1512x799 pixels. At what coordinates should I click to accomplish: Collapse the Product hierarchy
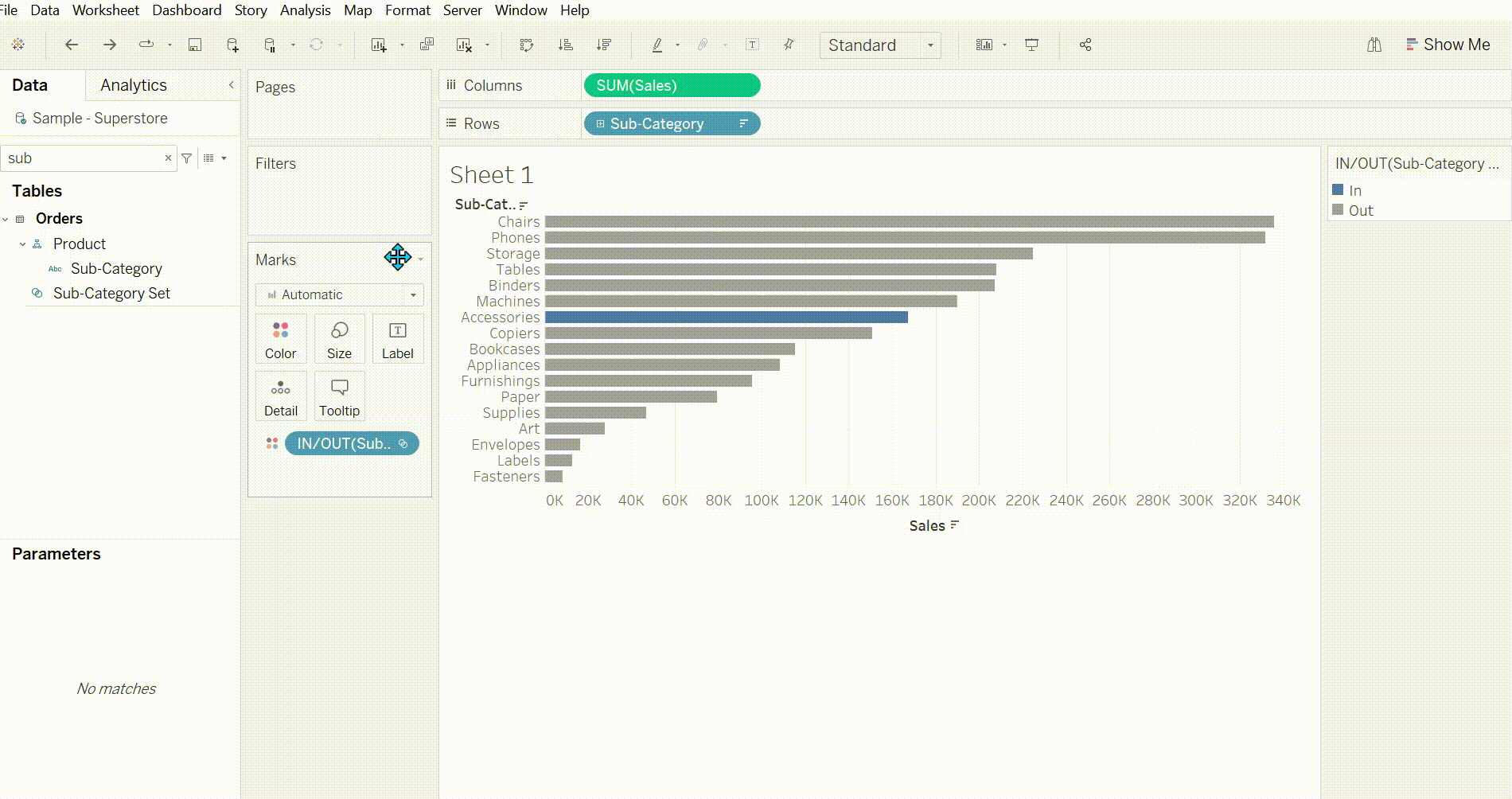click(x=22, y=244)
